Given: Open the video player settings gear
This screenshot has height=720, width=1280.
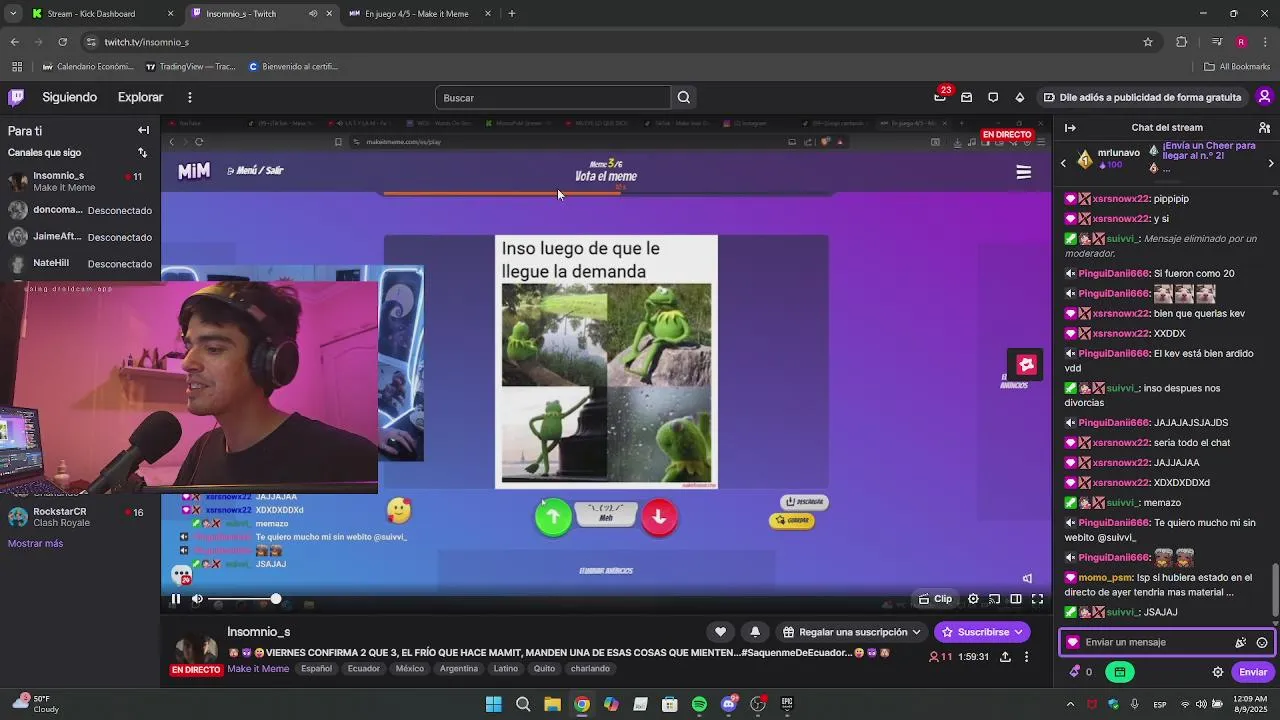Looking at the screenshot, I should pyautogui.click(x=973, y=599).
